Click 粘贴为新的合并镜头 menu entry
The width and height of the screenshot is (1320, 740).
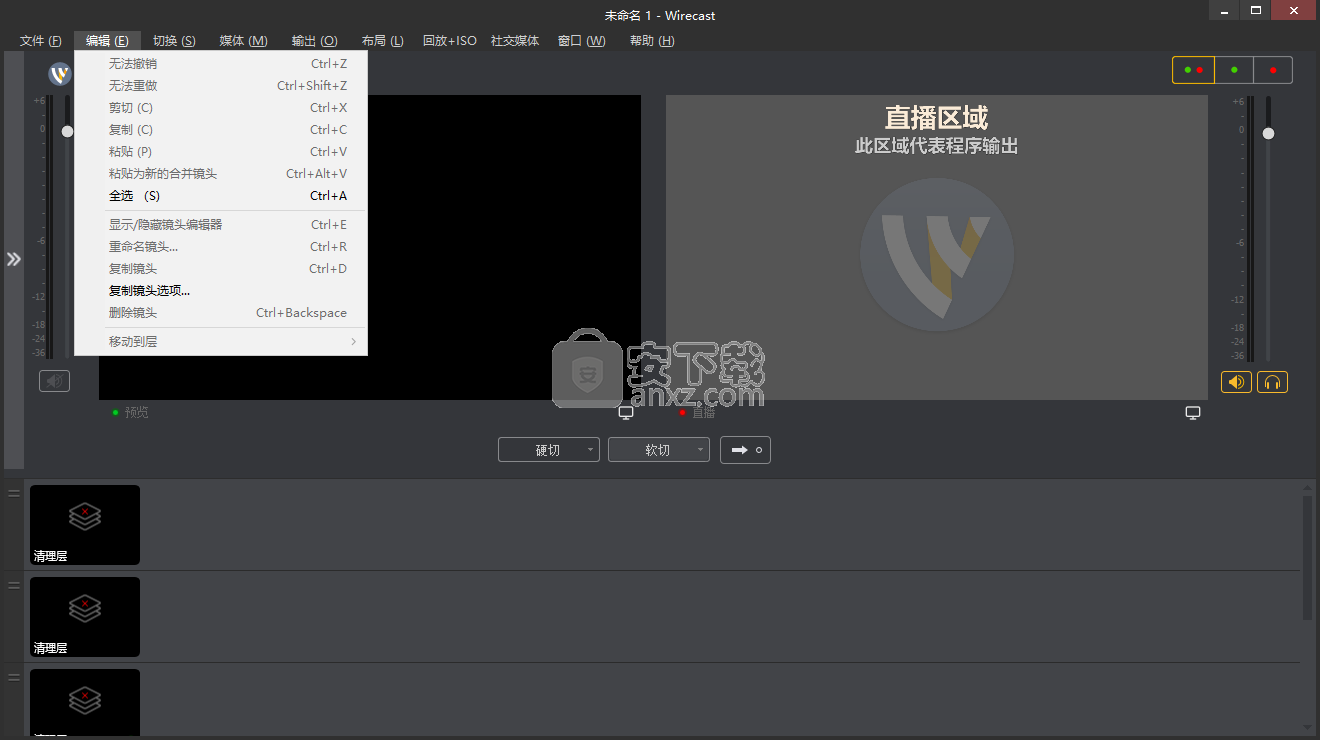pos(221,174)
